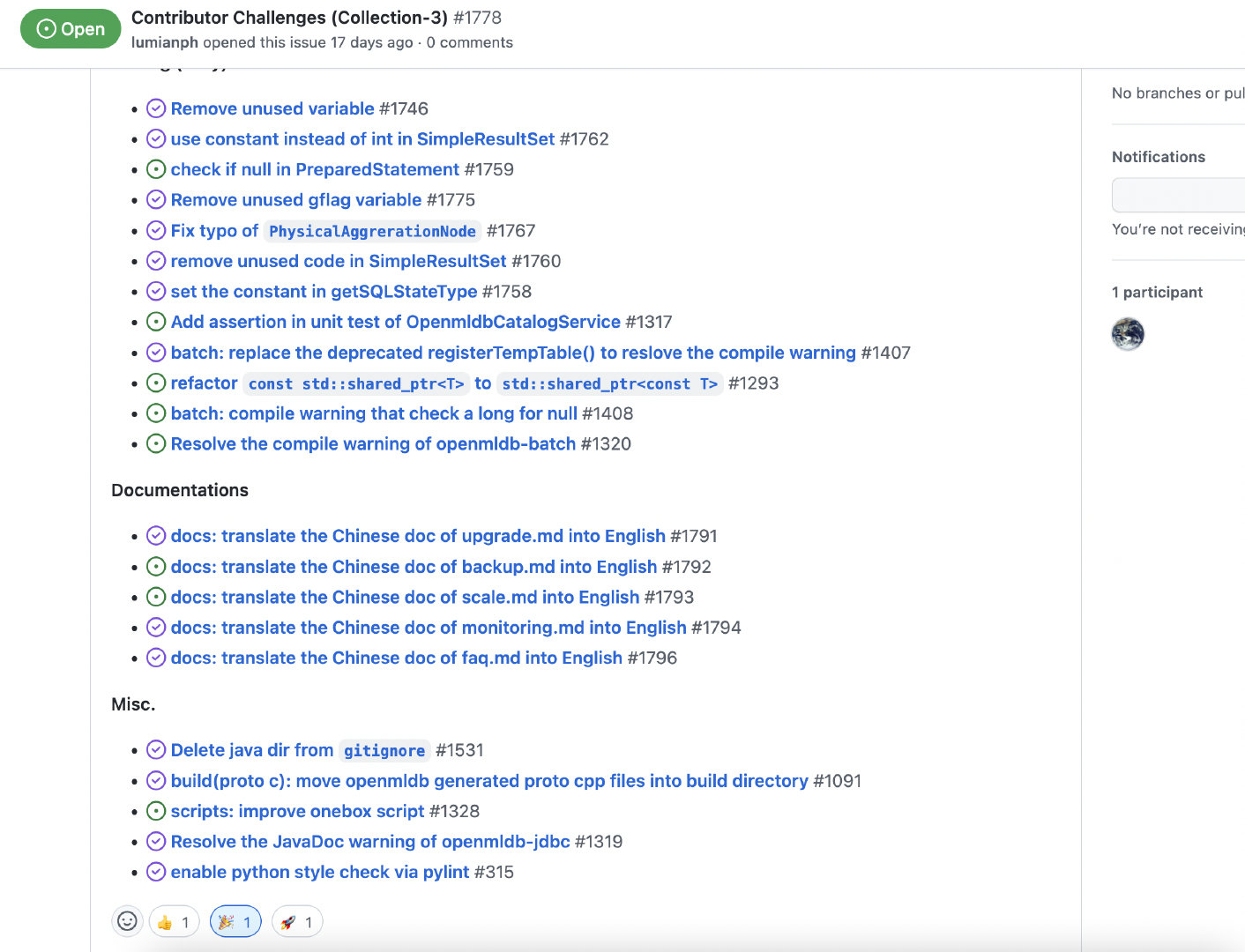Click status icon beside 'batch: replace the deprecated registerTempTable()'
This screenshot has height=952, width=1245.
pyautogui.click(x=156, y=353)
